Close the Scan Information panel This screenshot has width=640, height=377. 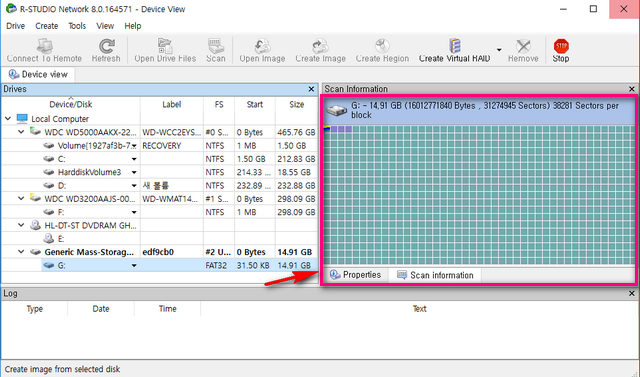[632, 89]
